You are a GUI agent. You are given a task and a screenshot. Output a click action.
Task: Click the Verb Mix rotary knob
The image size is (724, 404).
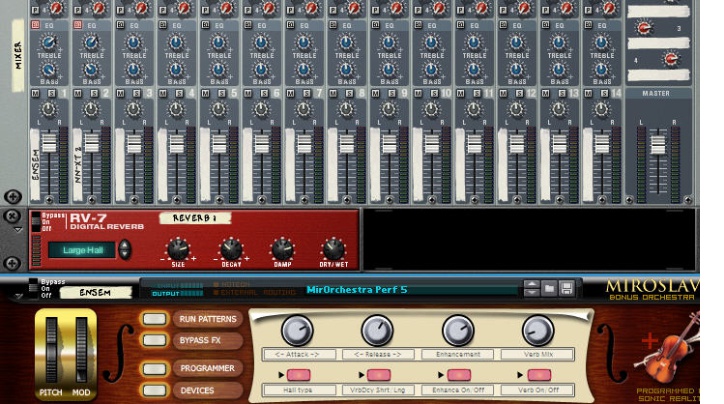[538, 331]
